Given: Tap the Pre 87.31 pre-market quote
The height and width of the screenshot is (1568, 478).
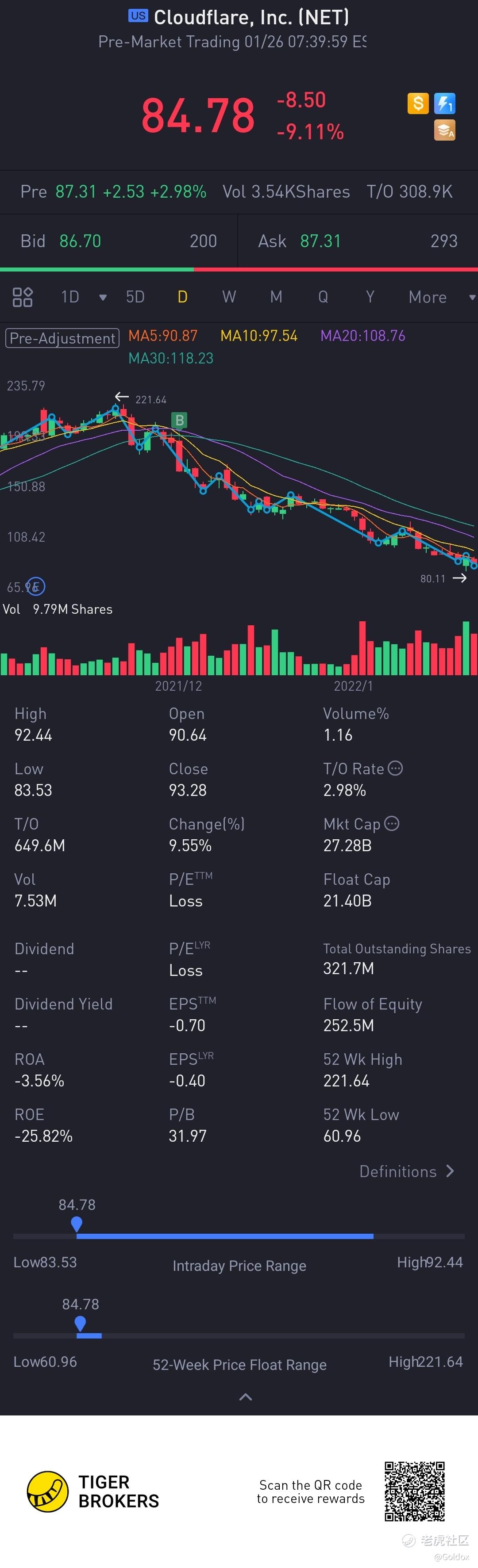Looking at the screenshot, I should click(113, 192).
